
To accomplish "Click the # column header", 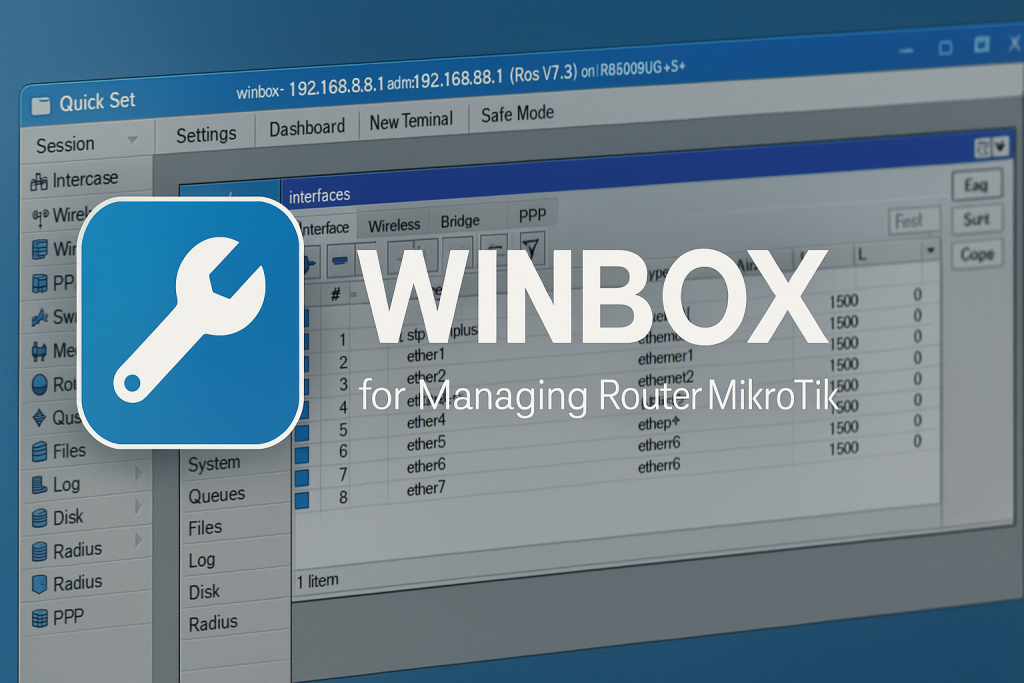I will 335,294.
